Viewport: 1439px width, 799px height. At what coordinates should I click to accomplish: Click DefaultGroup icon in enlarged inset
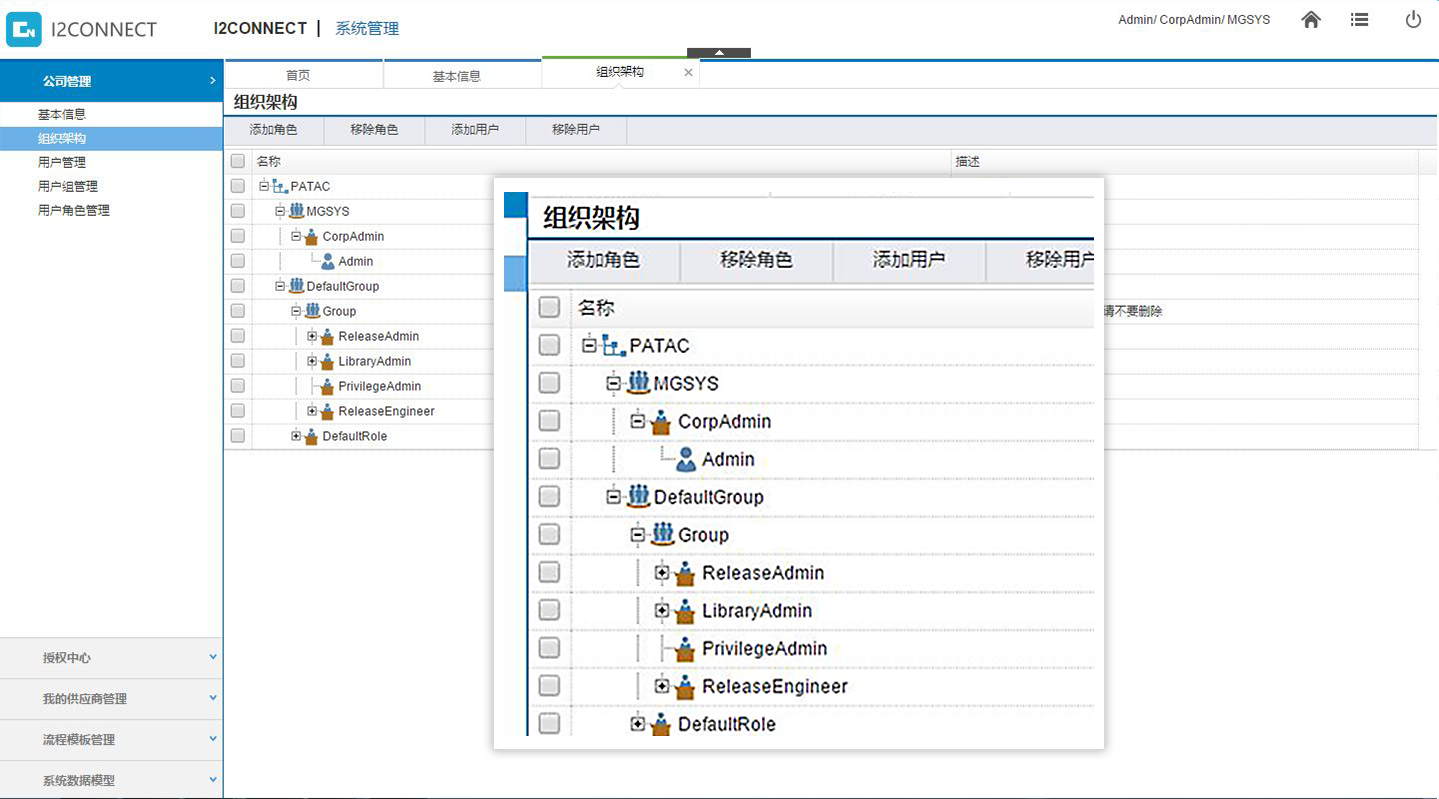(638, 497)
